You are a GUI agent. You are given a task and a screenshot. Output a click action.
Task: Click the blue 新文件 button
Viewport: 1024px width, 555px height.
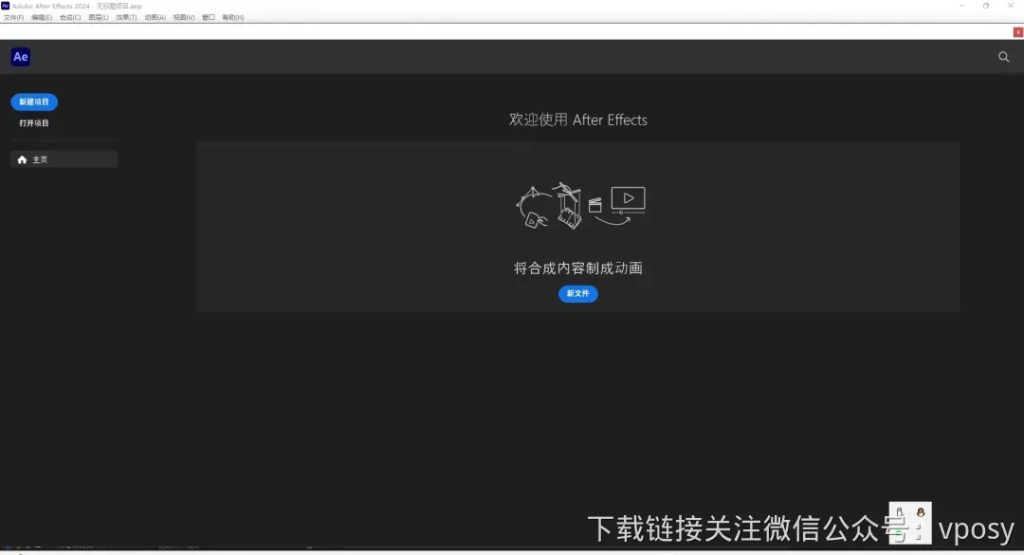(578, 294)
